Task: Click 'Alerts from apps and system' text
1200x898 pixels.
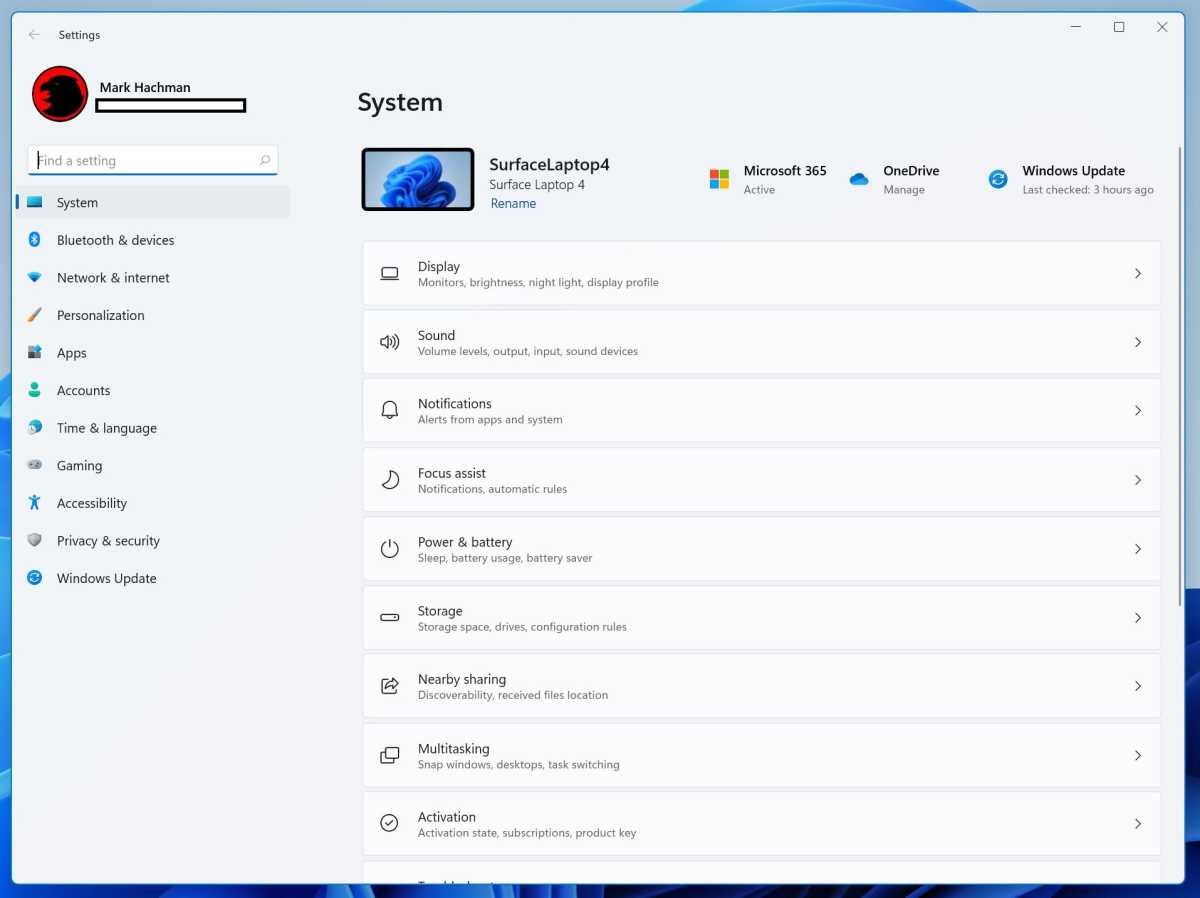Action: [490, 420]
